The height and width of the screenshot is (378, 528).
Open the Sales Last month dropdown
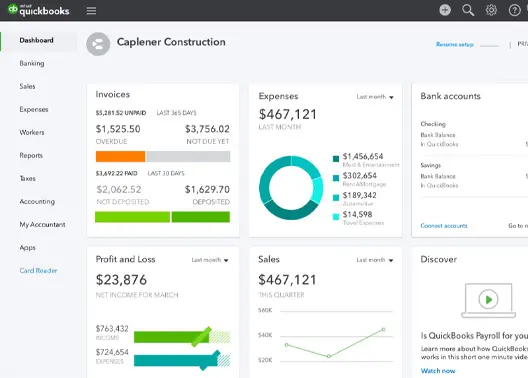pos(375,260)
